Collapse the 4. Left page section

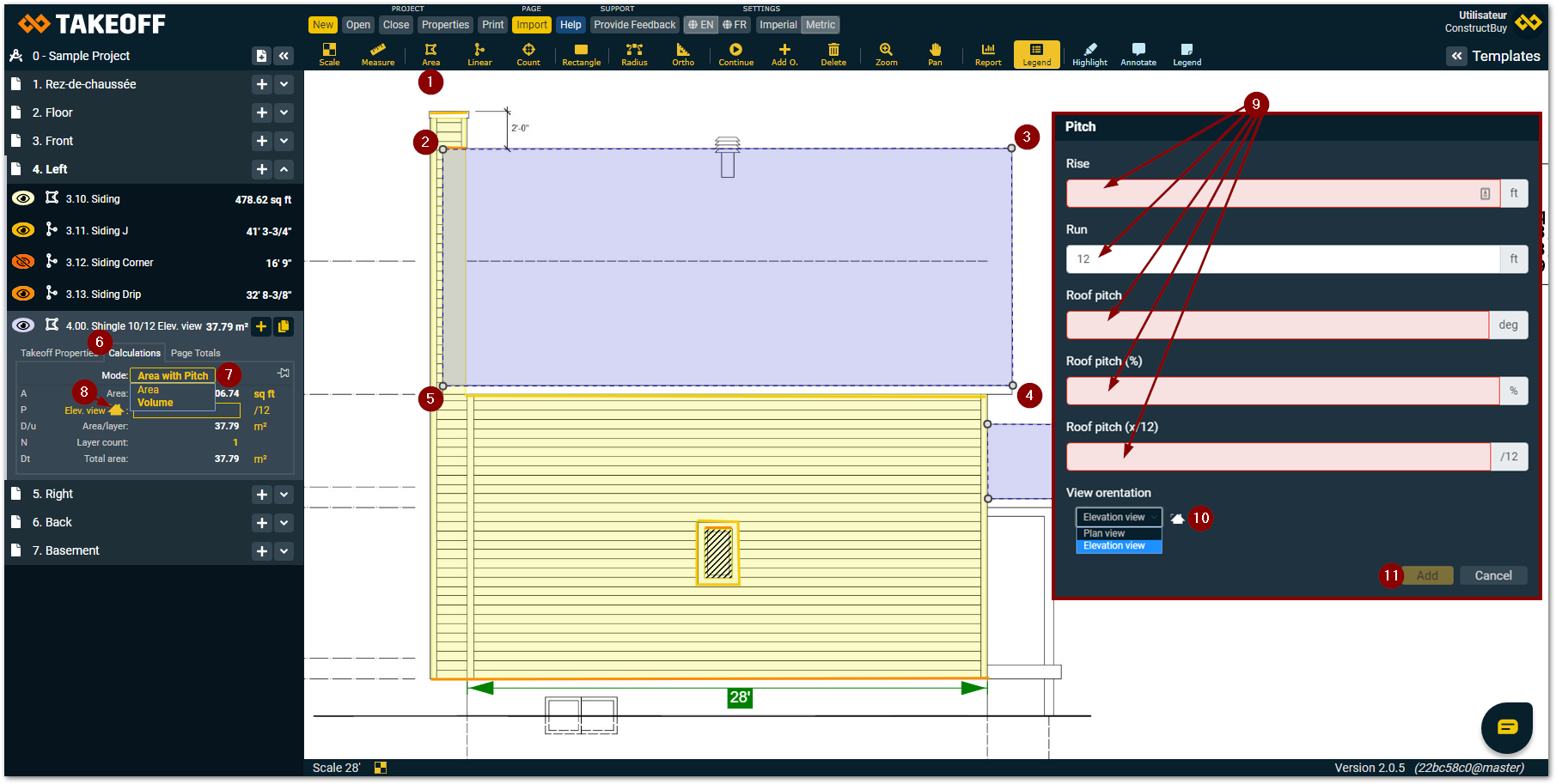tap(284, 169)
